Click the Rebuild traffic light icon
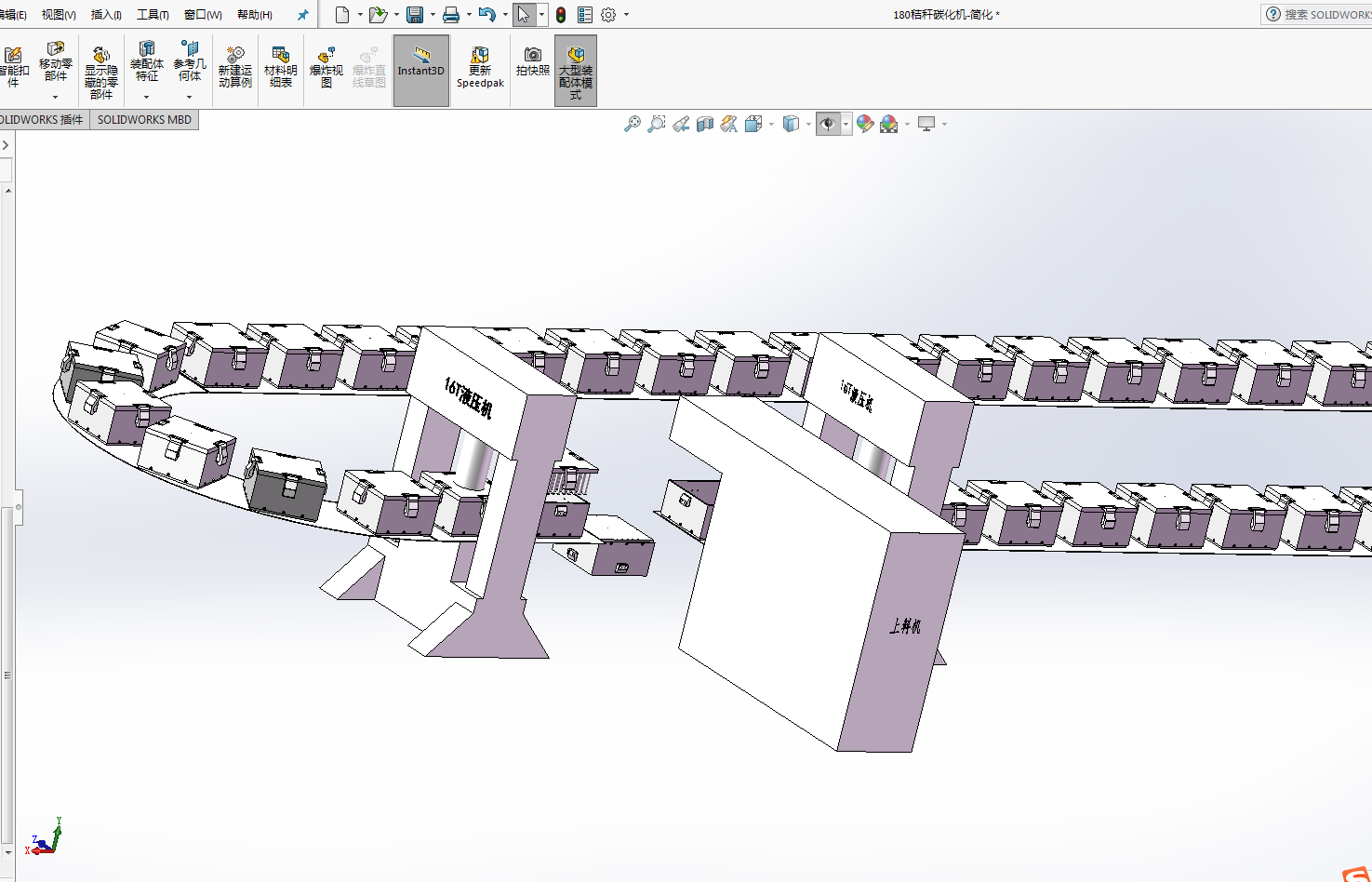 (x=561, y=15)
